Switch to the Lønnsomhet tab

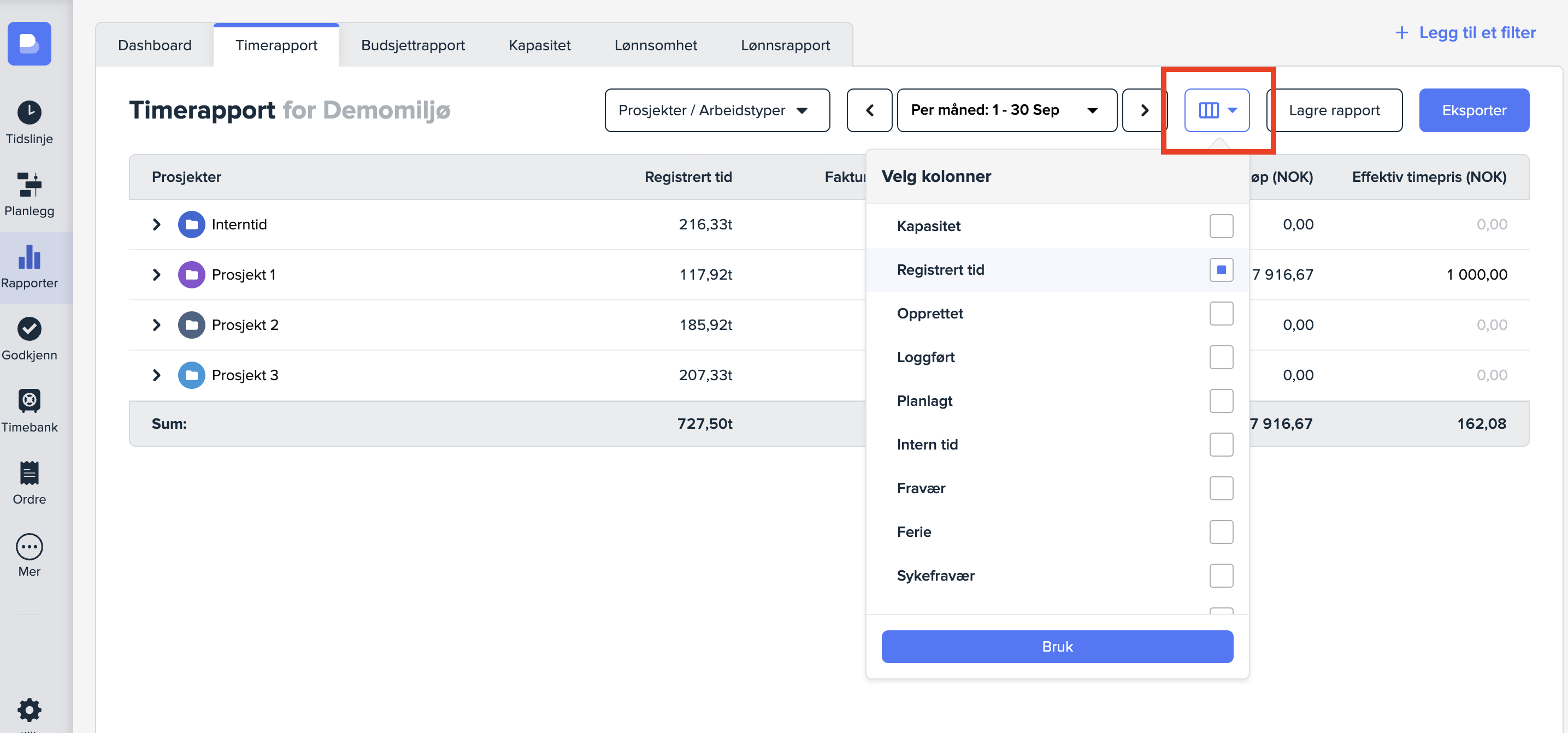(655, 45)
